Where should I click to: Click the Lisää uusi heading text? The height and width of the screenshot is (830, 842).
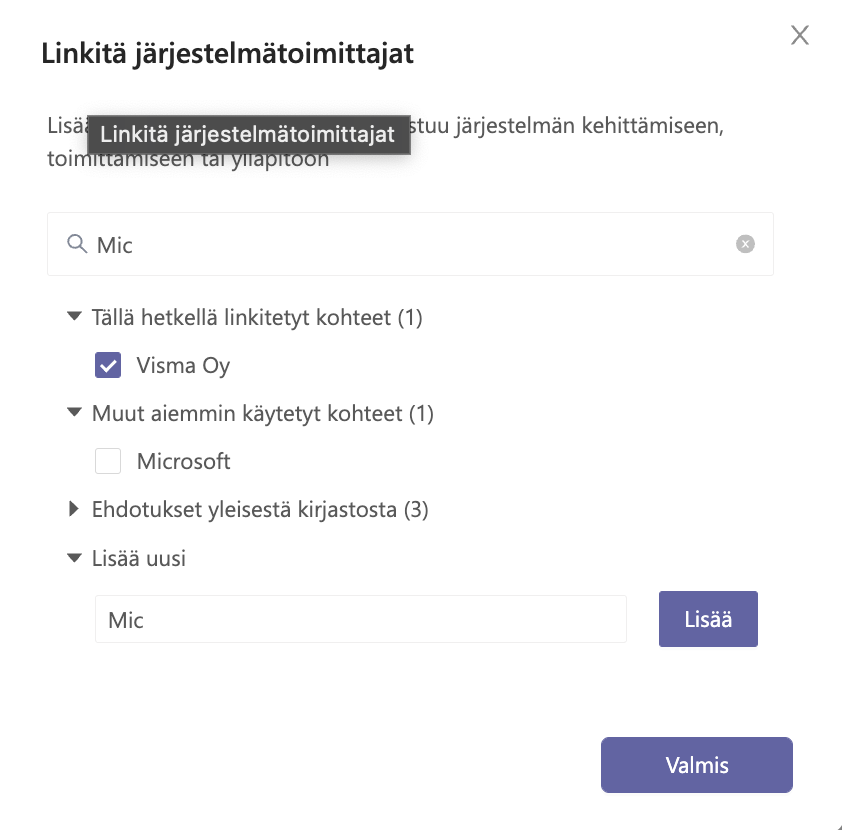pyautogui.click(x=139, y=558)
